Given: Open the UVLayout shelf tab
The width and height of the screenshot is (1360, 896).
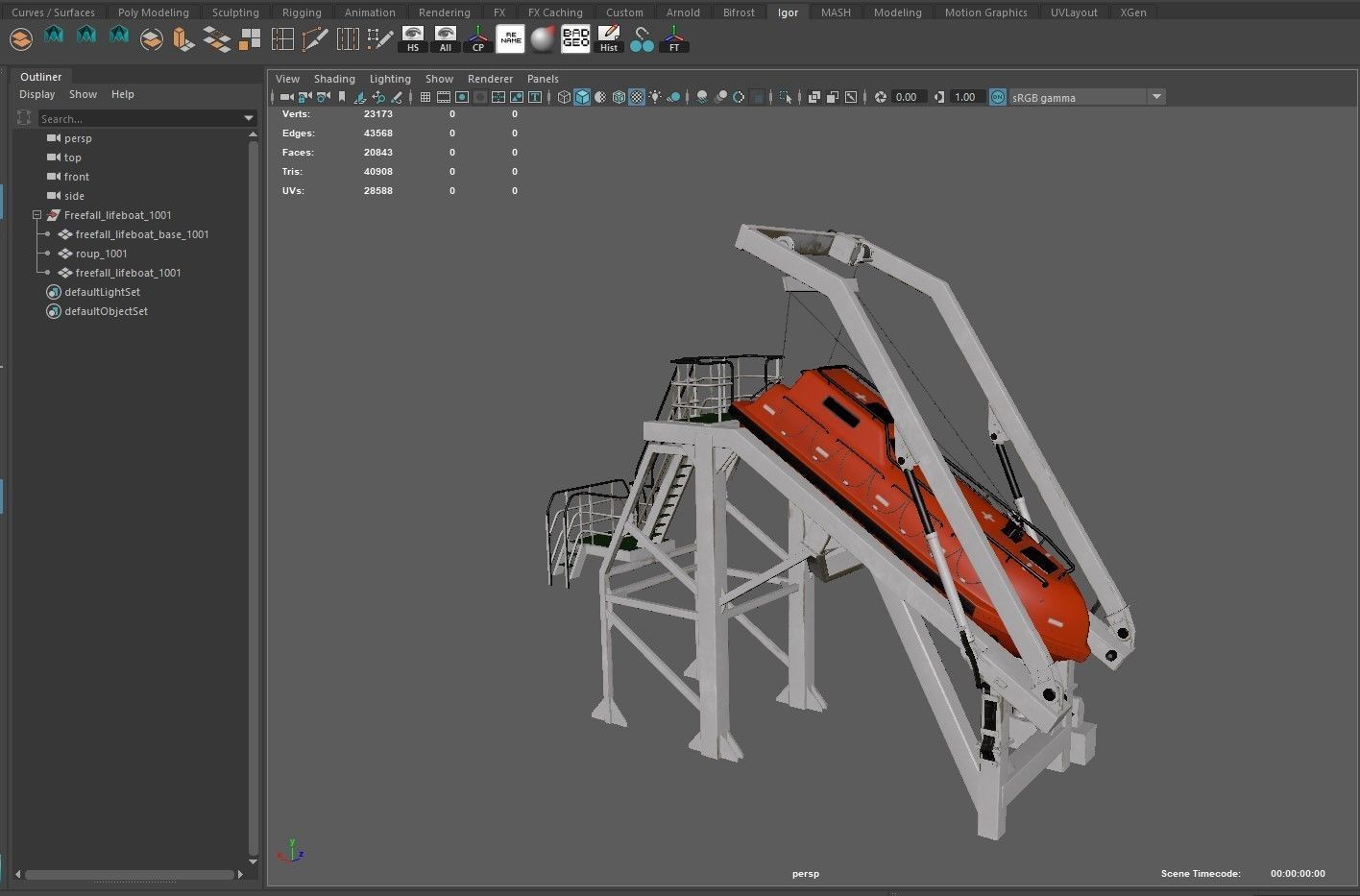Looking at the screenshot, I should pyautogui.click(x=1074, y=12).
